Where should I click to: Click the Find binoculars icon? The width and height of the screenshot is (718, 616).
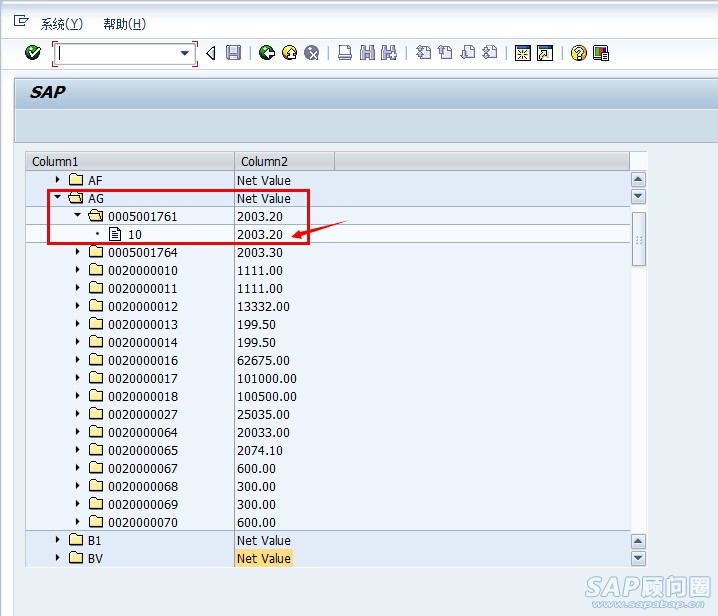tap(367, 53)
